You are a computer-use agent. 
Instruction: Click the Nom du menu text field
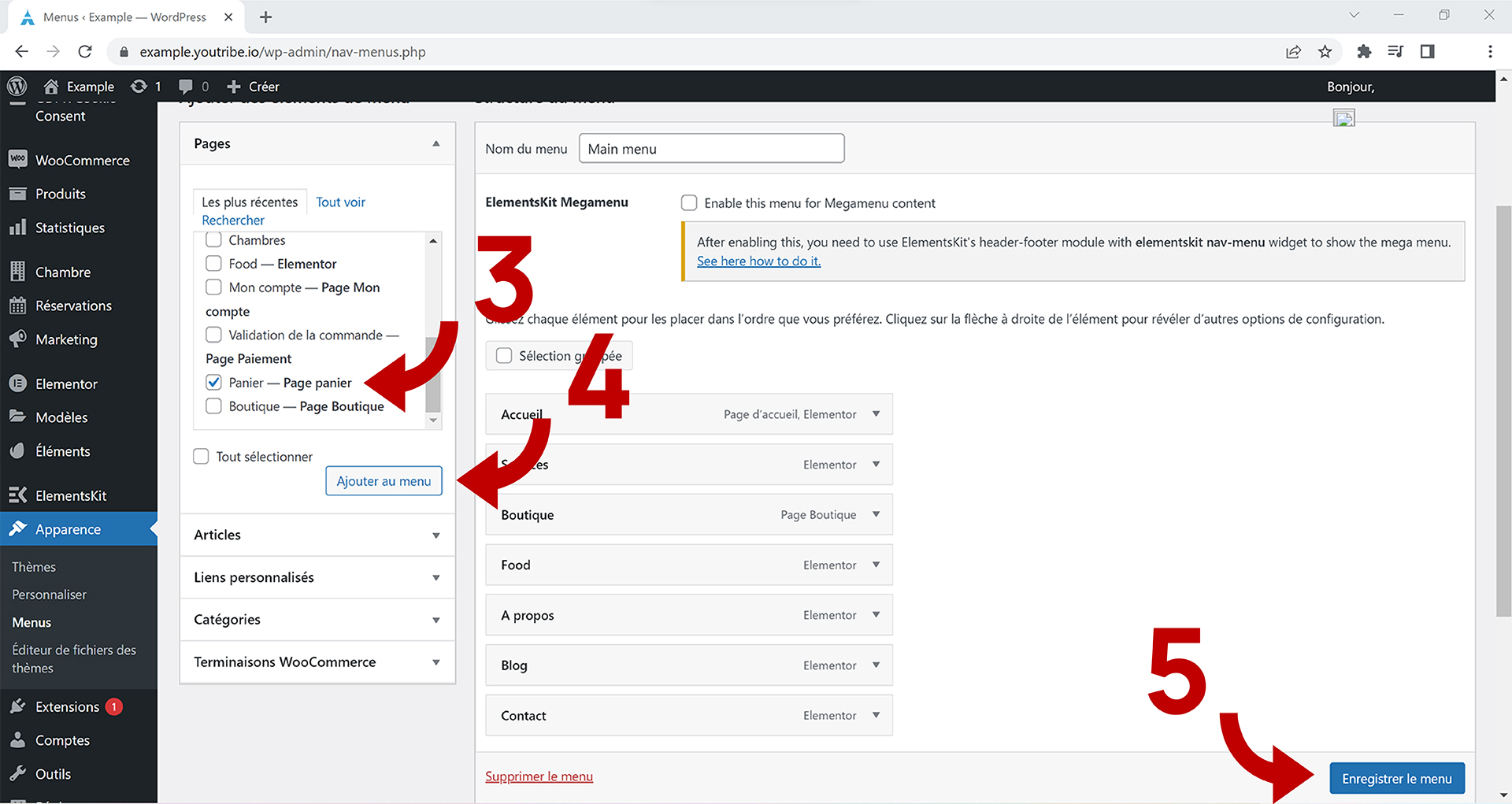point(711,149)
